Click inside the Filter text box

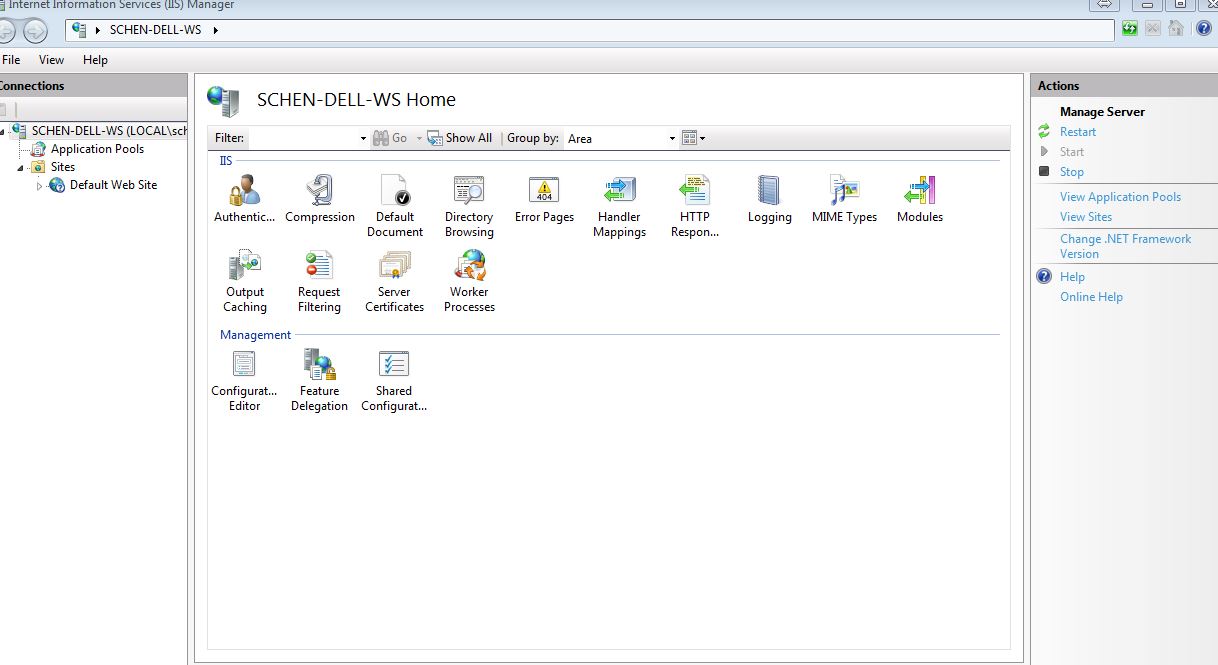pyautogui.click(x=300, y=138)
